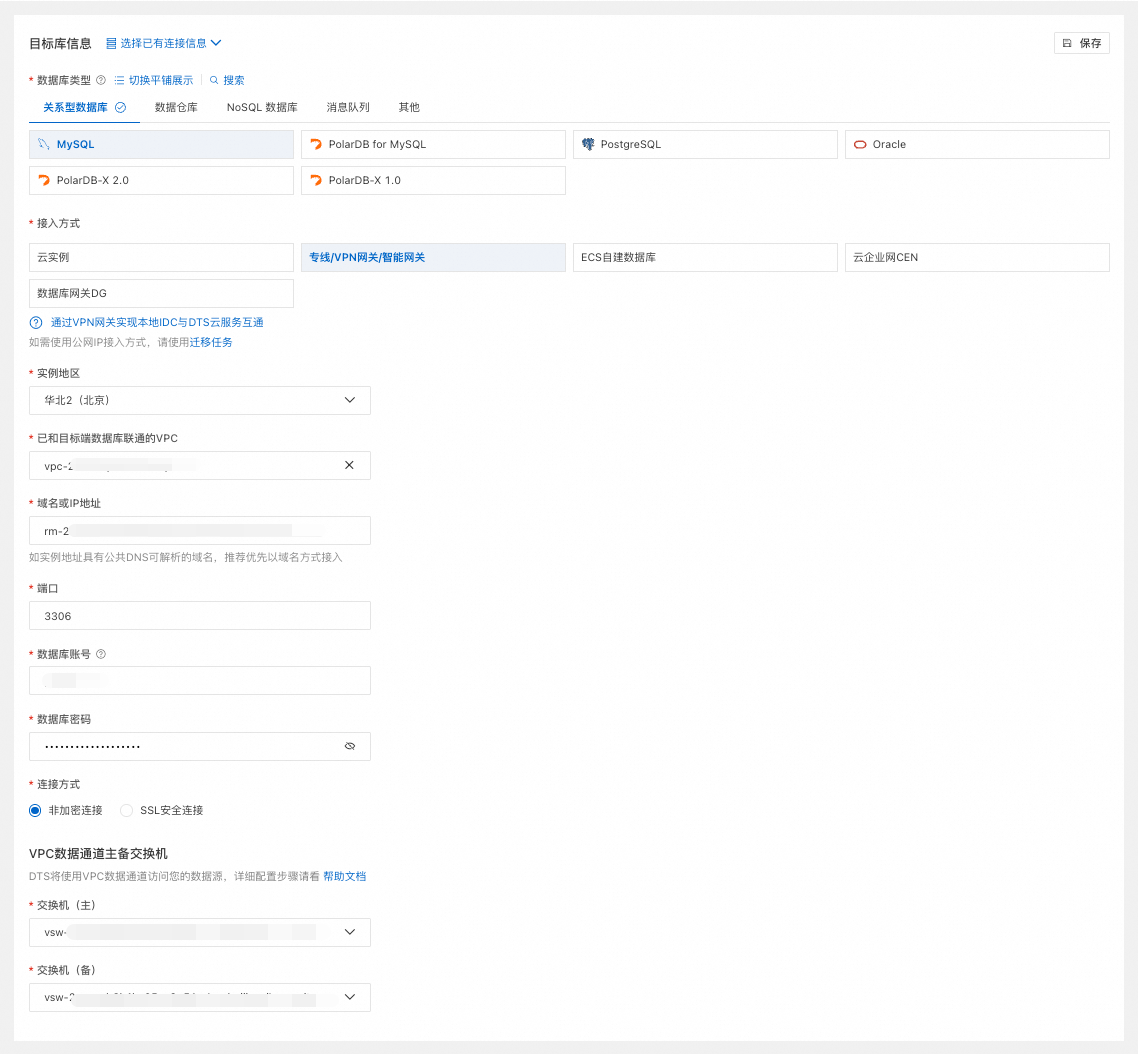Select Oracle database type
Image resolution: width=1138 pixels, height=1054 pixels.
[x=977, y=144]
